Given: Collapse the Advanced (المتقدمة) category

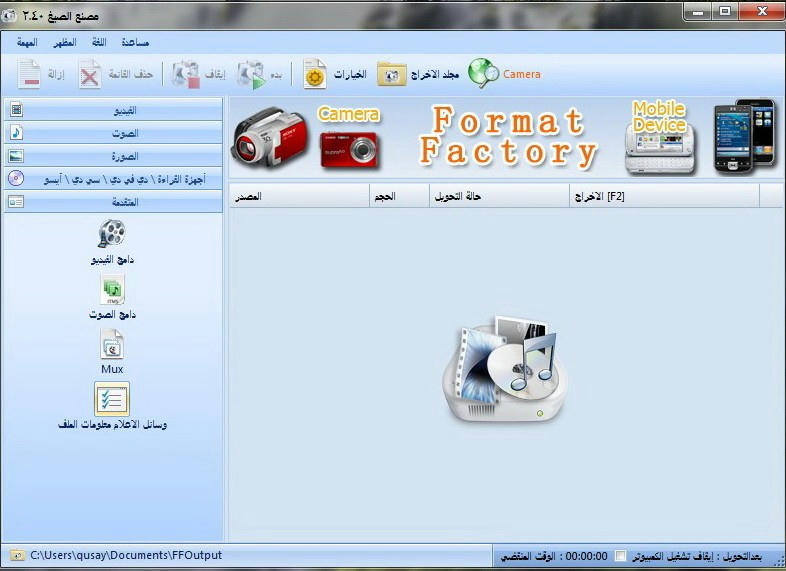Looking at the screenshot, I should (x=113, y=202).
